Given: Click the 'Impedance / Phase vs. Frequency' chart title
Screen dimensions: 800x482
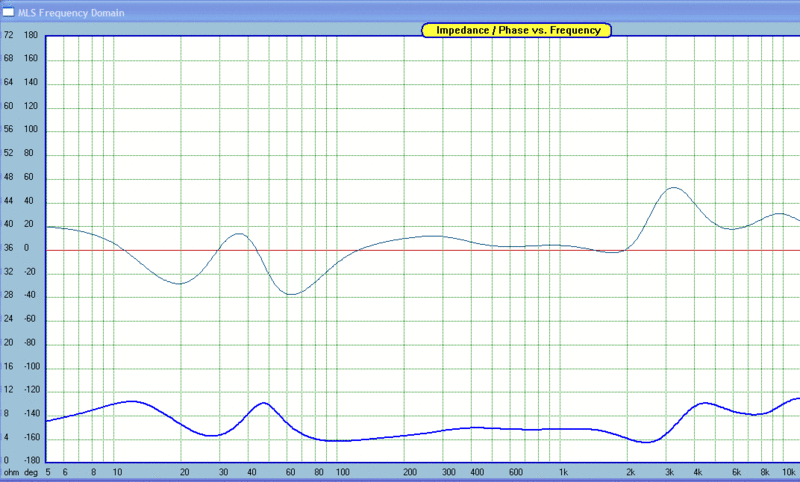Looking at the screenshot, I should click(x=516, y=30).
